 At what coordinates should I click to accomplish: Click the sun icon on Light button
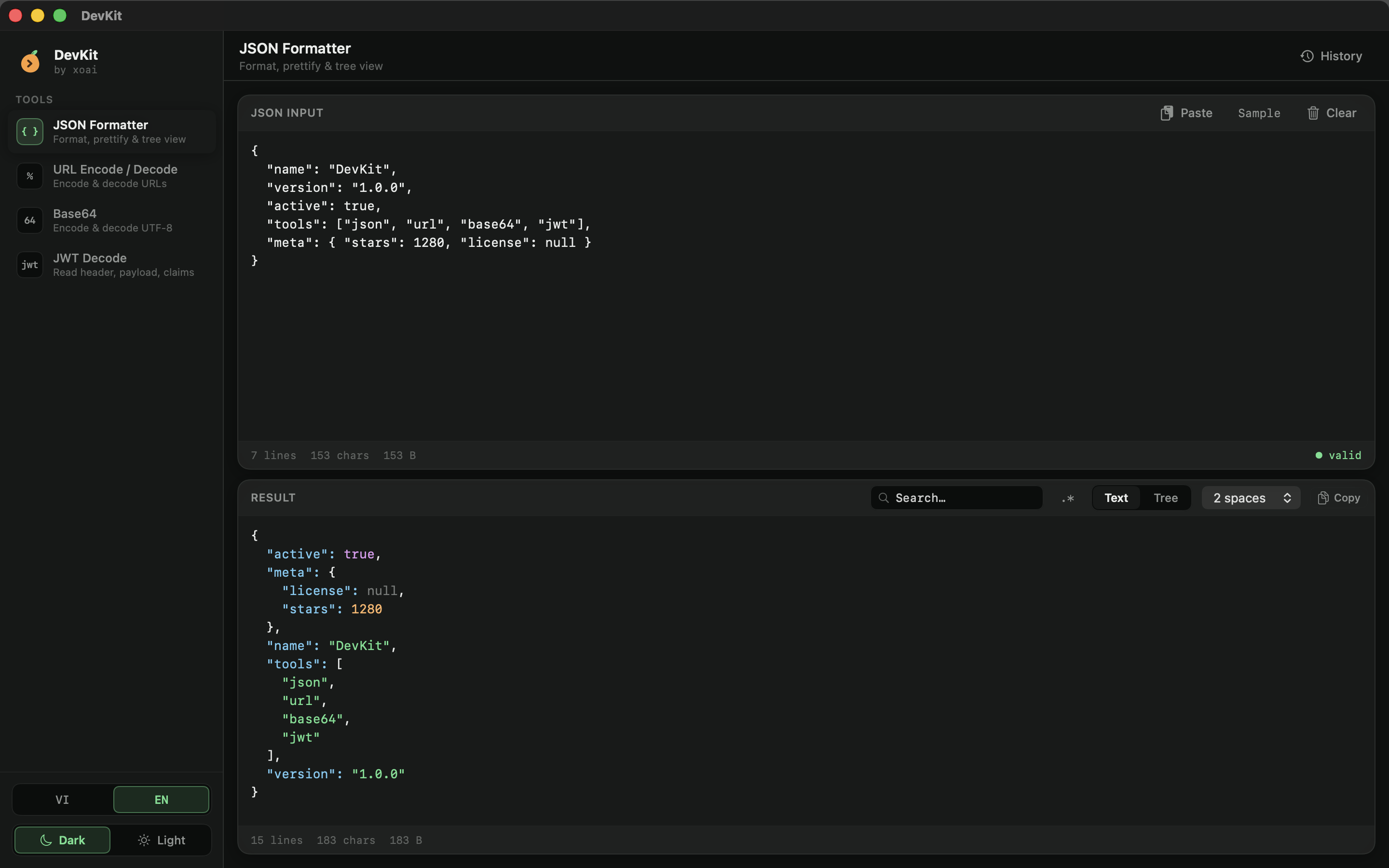144,840
